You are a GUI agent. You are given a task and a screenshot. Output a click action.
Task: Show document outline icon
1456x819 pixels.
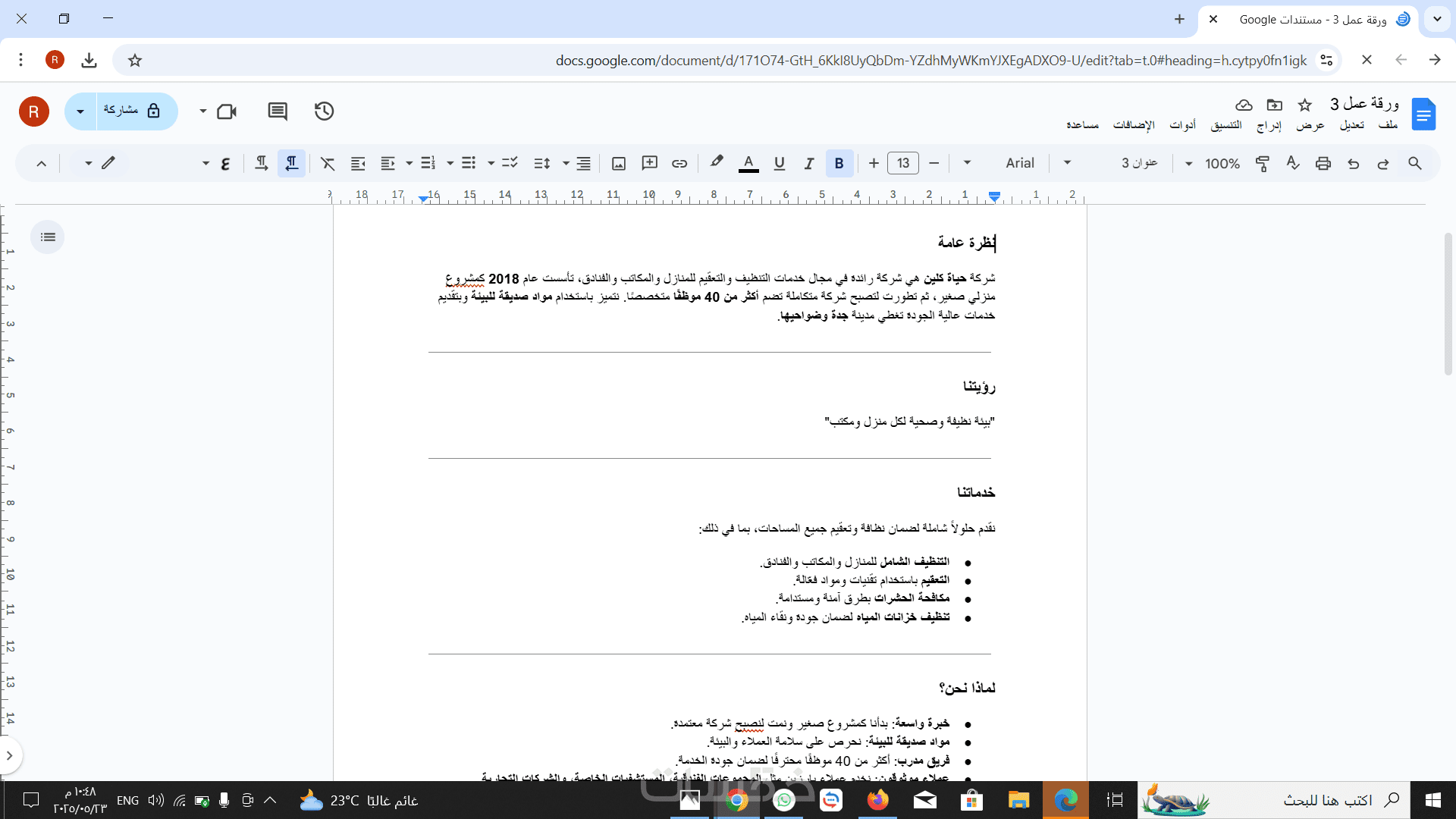pyautogui.click(x=48, y=237)
